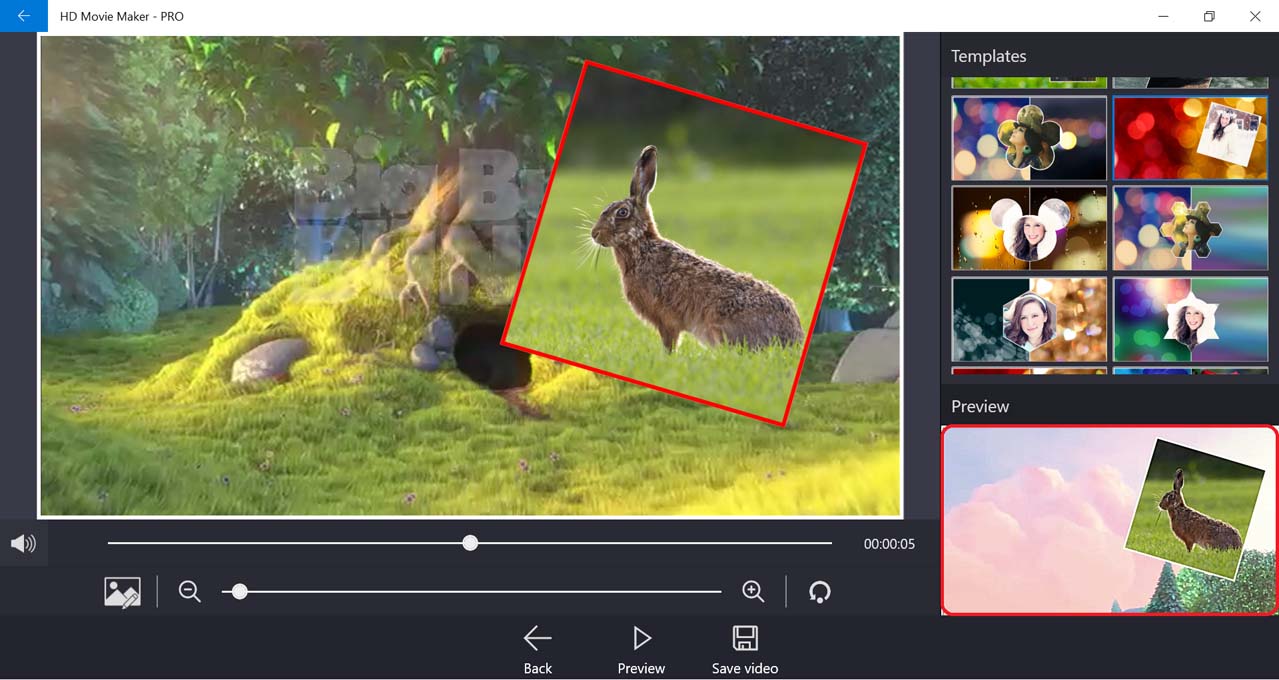Click the Save video button

(744, 650)
